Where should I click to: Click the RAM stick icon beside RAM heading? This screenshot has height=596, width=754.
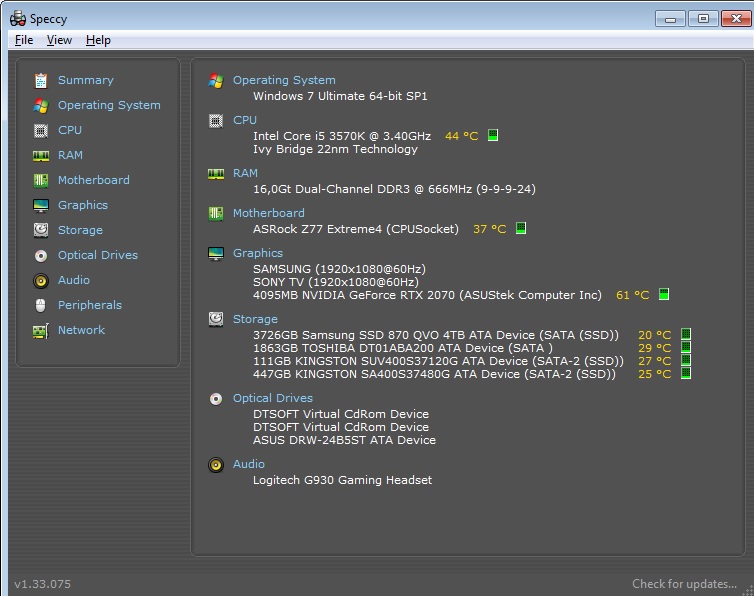click(x=216, y=173)
